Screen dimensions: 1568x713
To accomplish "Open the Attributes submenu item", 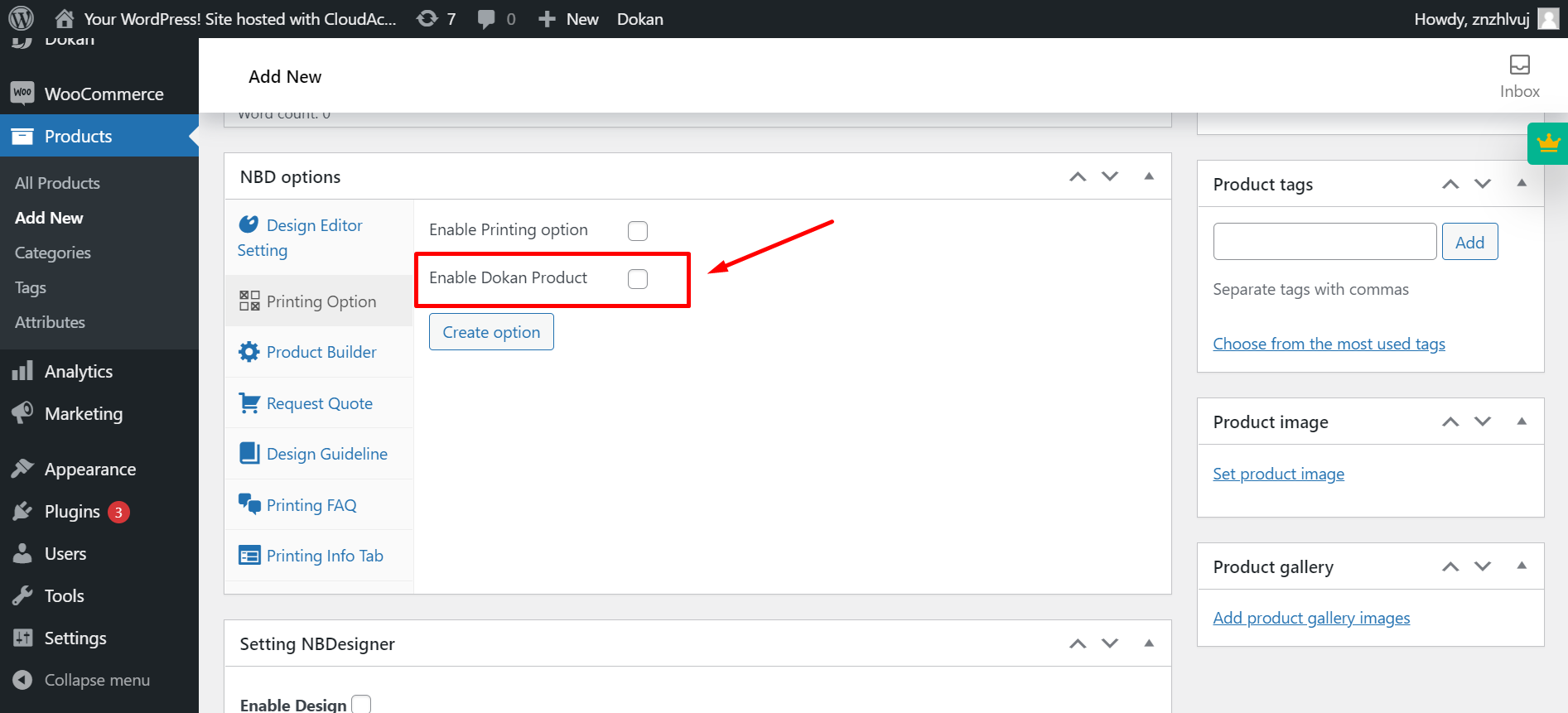I will click(50, 322).
